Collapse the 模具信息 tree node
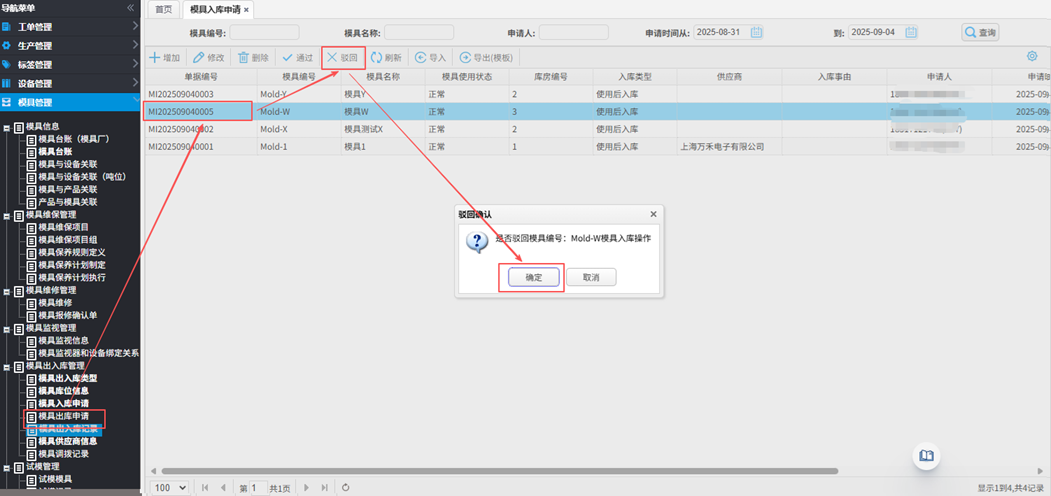Viewport: 1051px width, 496px height. point(7,127)
